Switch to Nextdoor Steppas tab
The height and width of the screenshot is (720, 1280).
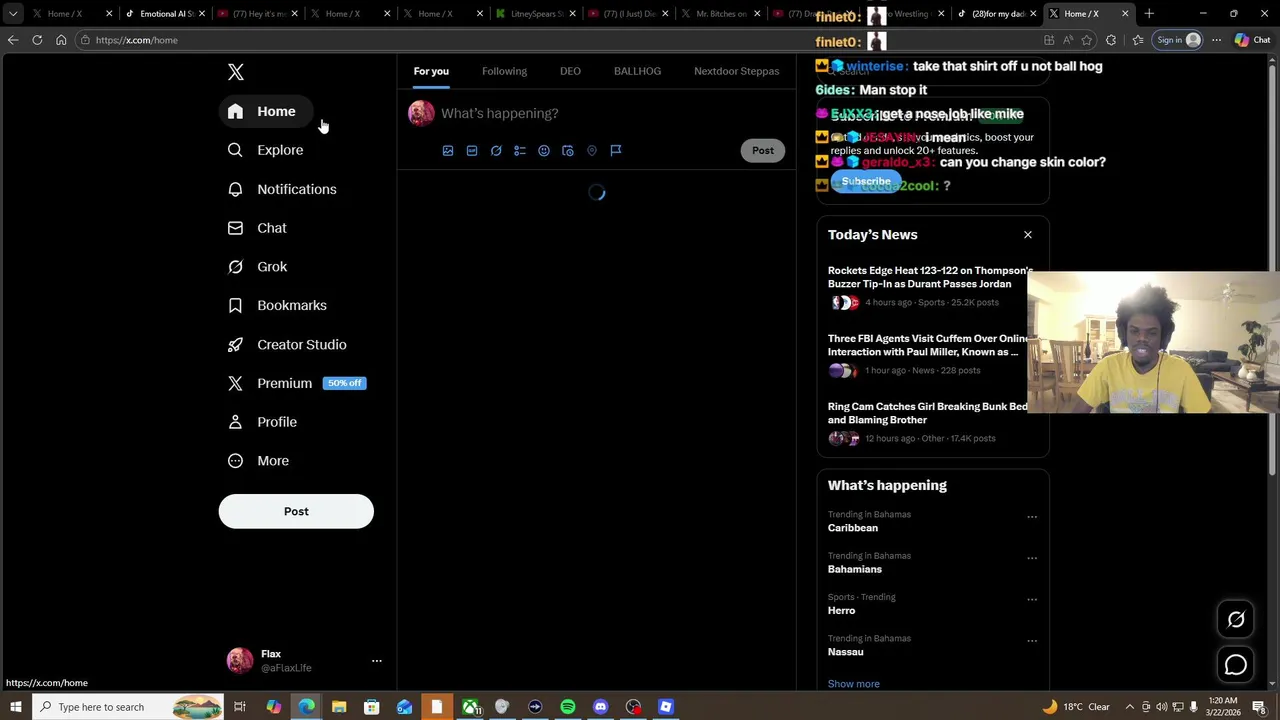tap(736, 71)
